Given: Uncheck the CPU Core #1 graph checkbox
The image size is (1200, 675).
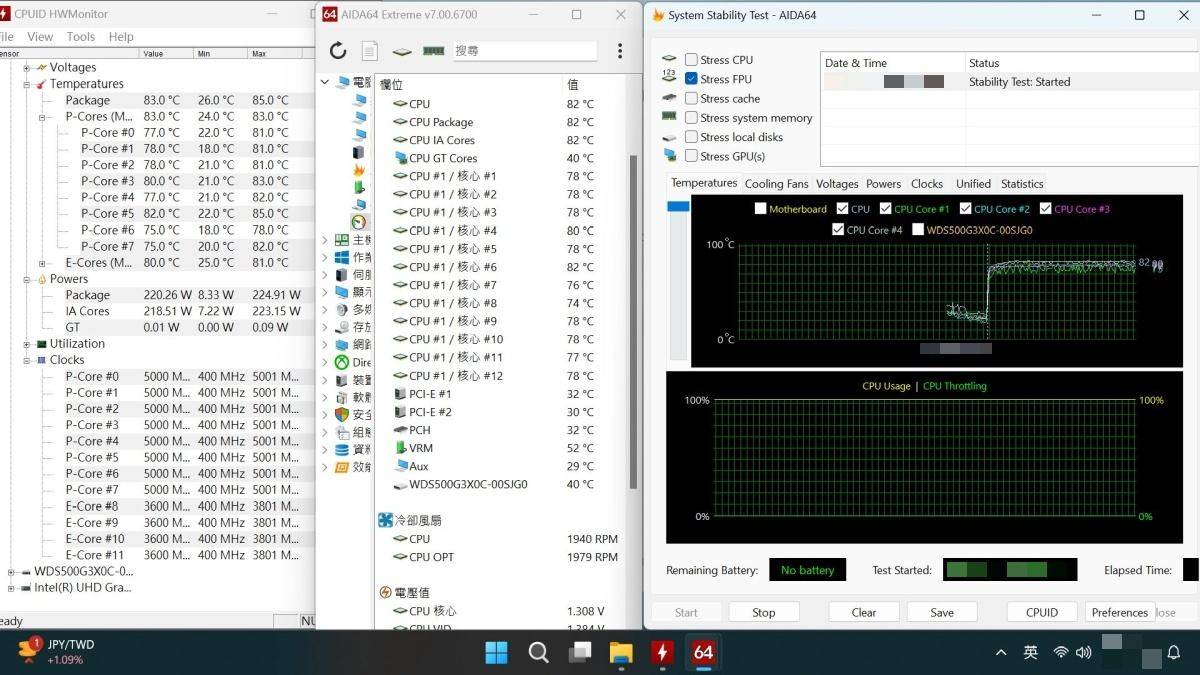Looking at the screenshot, I should [886, 209].
